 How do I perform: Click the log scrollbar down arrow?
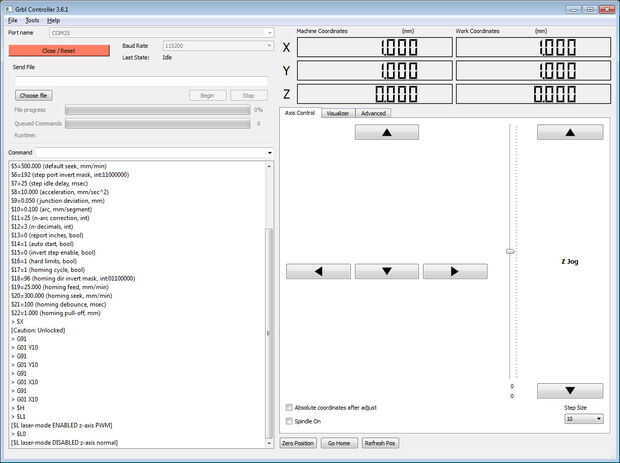[x=269, y=444]
